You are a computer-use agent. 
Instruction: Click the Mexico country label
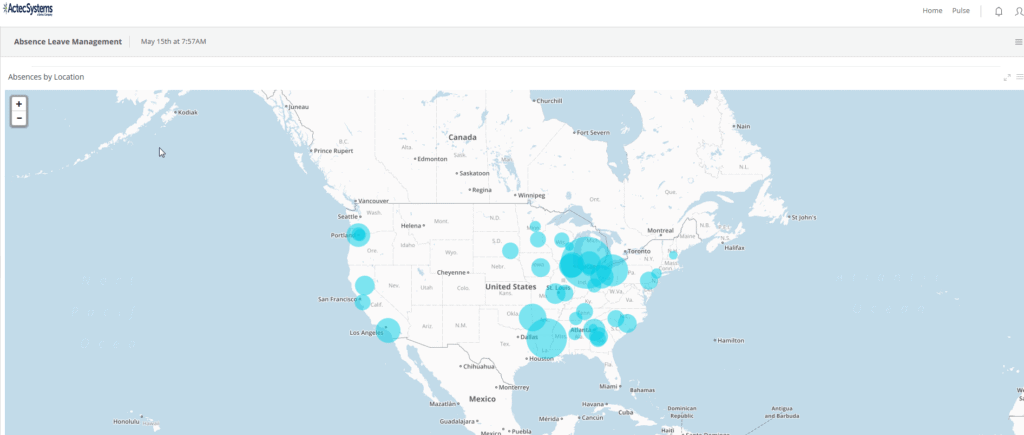[483, 399]
